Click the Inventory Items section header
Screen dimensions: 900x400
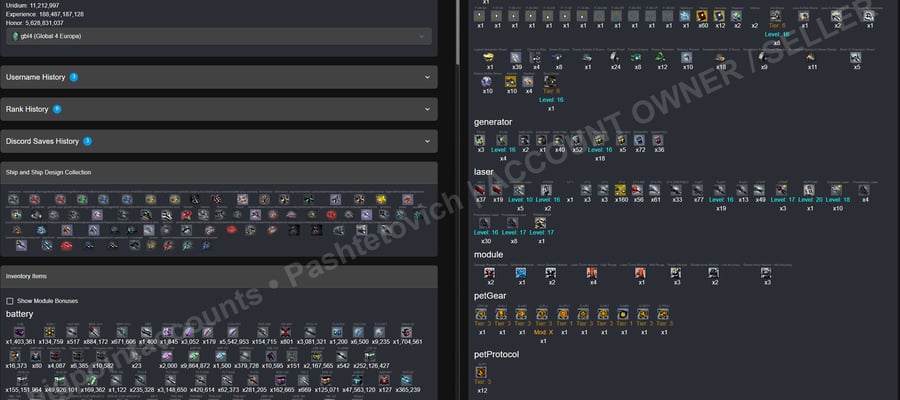tap(219, 276)
